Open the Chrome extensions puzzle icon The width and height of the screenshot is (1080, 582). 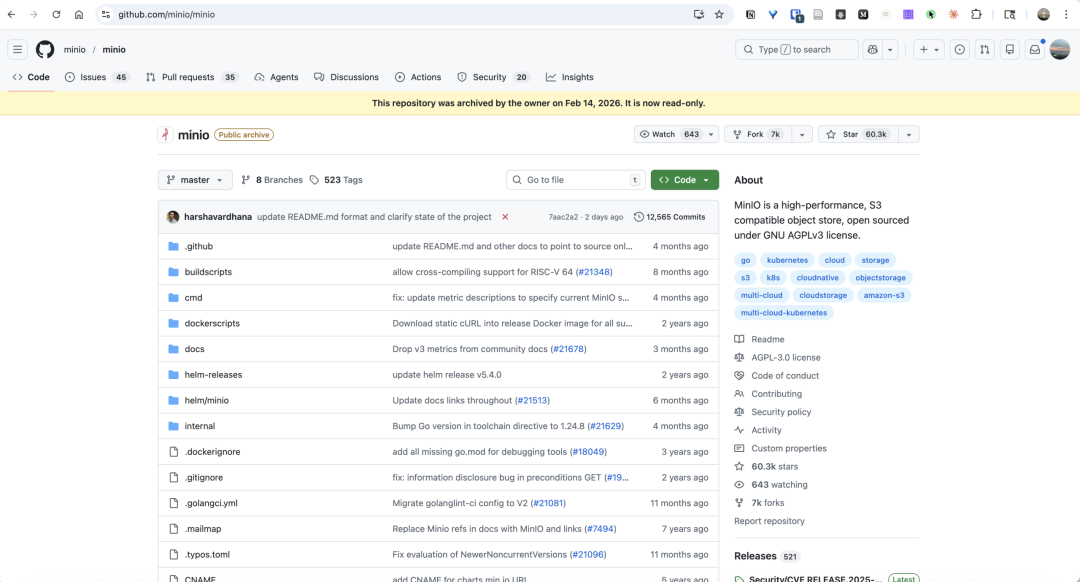(976, 14)
